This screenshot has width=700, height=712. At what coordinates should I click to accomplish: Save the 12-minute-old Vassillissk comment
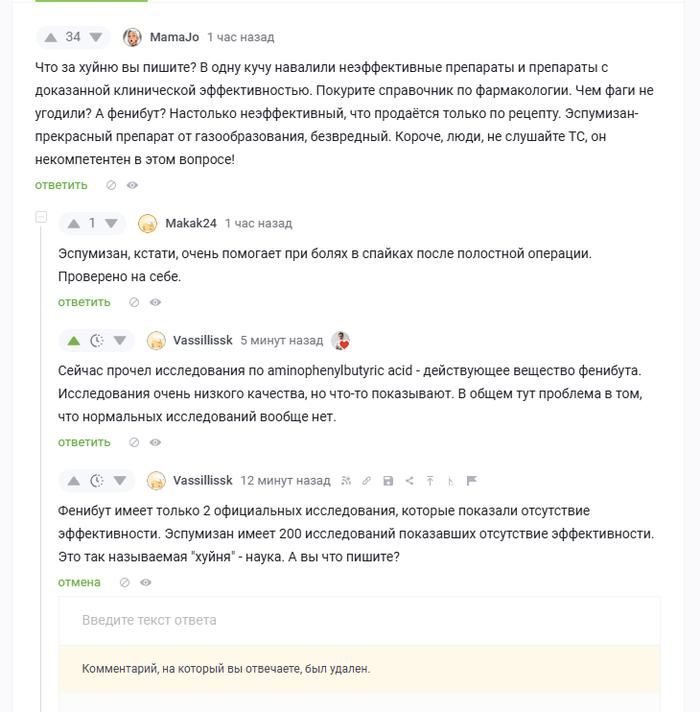pos(388,481)
